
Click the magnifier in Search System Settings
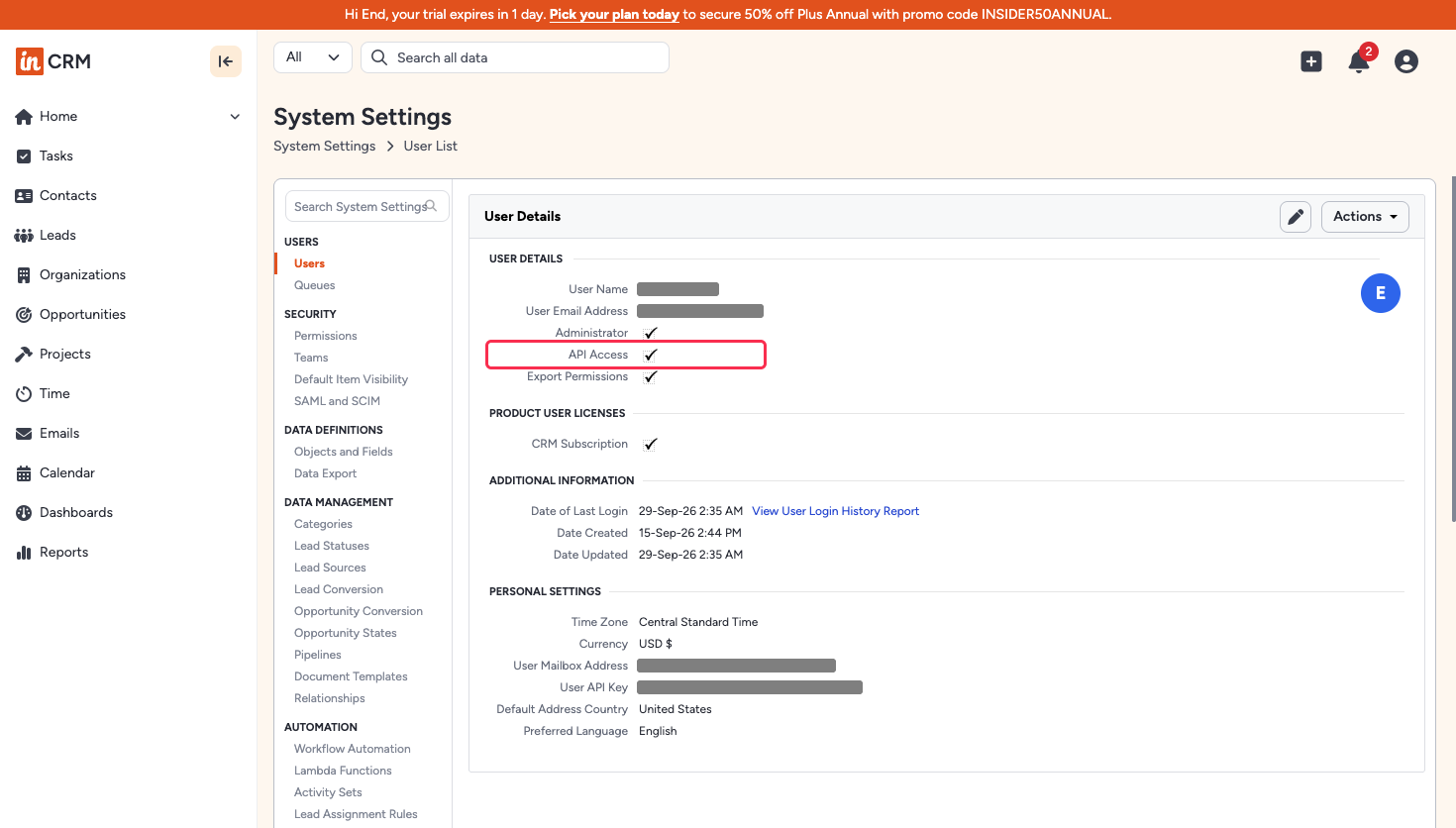(x=431, y=206)
